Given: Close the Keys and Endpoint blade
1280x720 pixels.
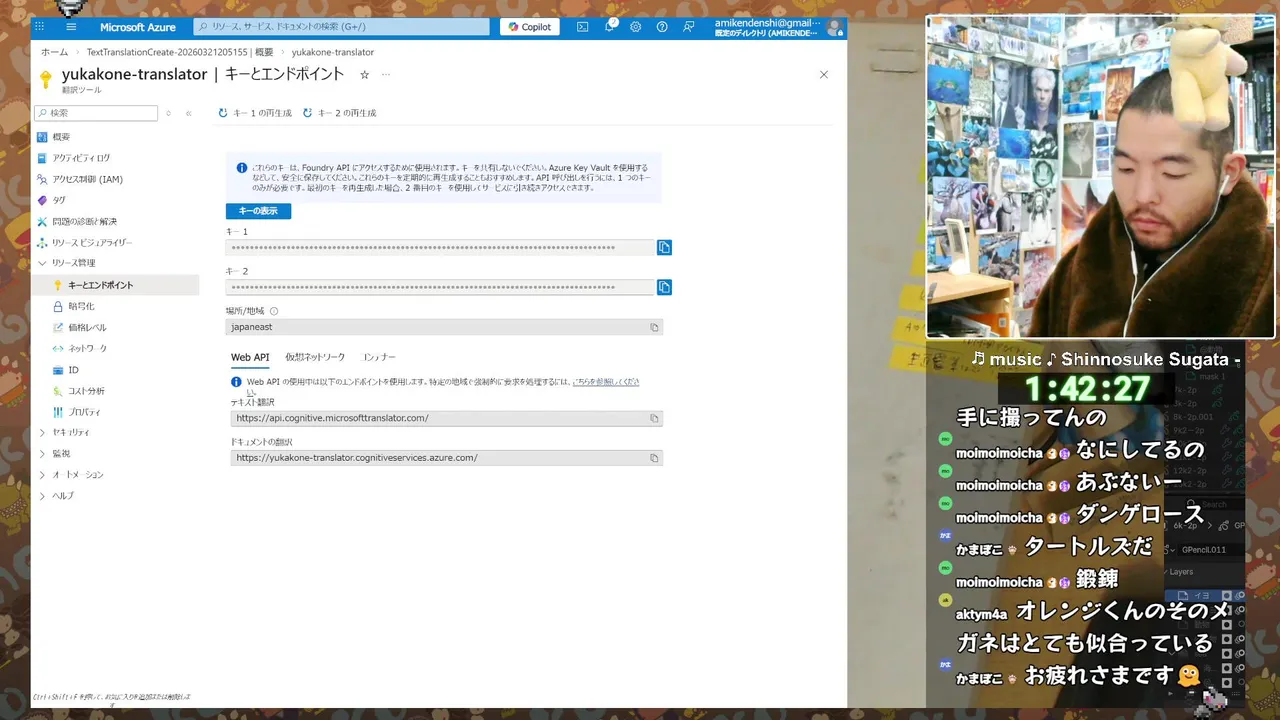Looking at the screenshot, I should click(x=824, y=75).
